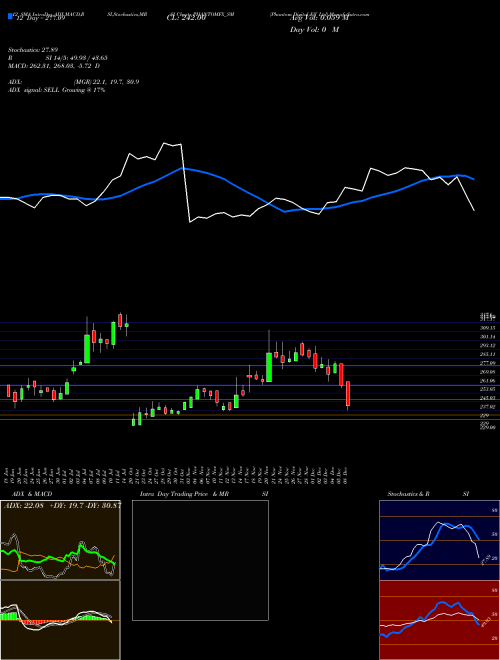Click the 'MACD: 262.31, 268.03, -5.72 D' line
500x660 pixels.
[x=54, y=66]
